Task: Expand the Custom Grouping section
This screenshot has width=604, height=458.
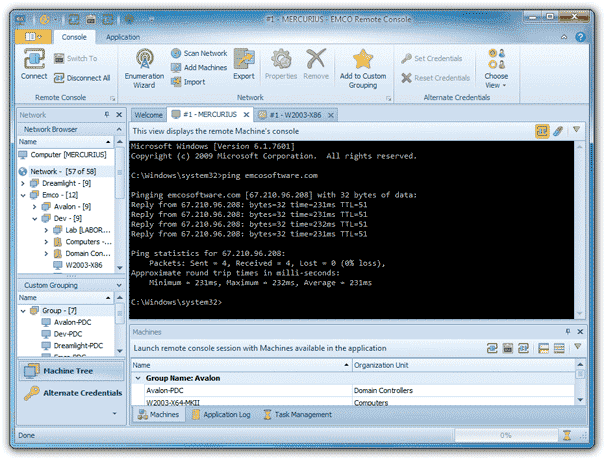Action: coord(119,285)
